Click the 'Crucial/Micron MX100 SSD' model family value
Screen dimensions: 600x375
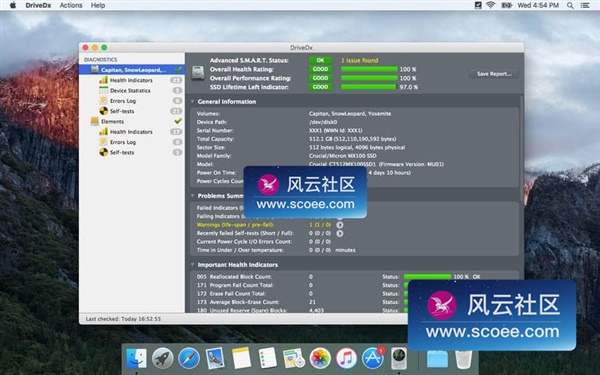(x=342, y=156)
